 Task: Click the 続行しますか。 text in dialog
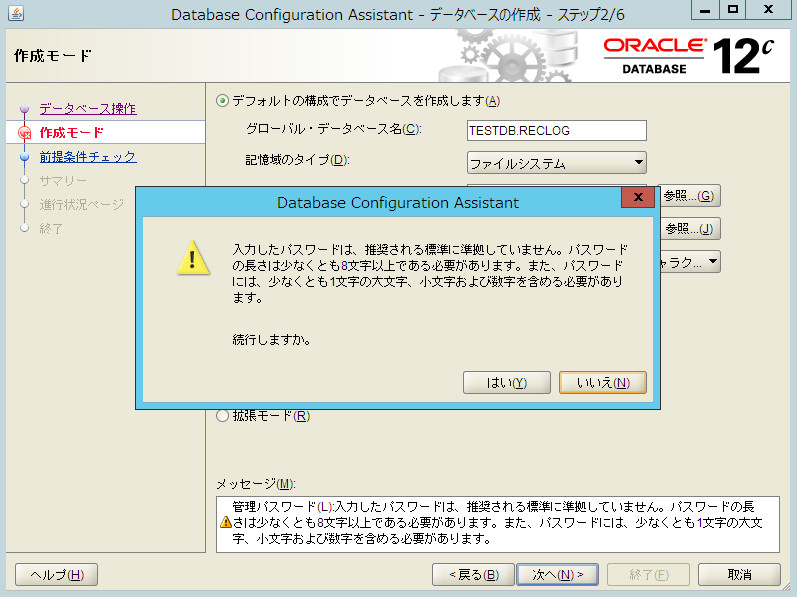tap(272, 339)
